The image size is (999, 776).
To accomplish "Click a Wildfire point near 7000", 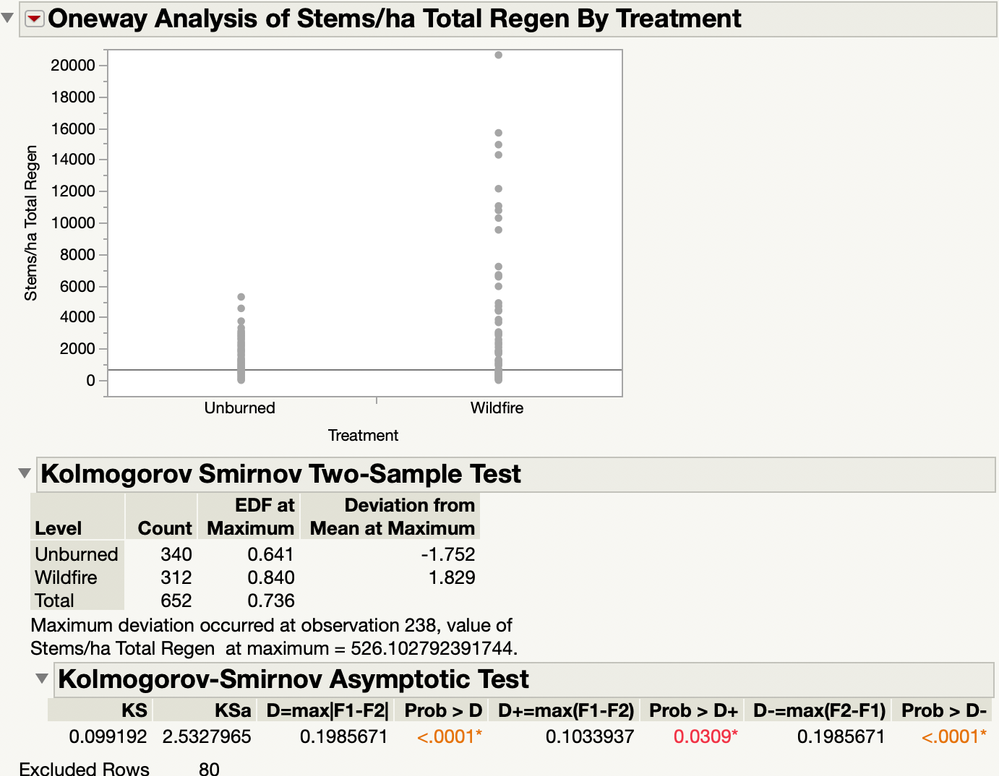I will tap(497, 267).
